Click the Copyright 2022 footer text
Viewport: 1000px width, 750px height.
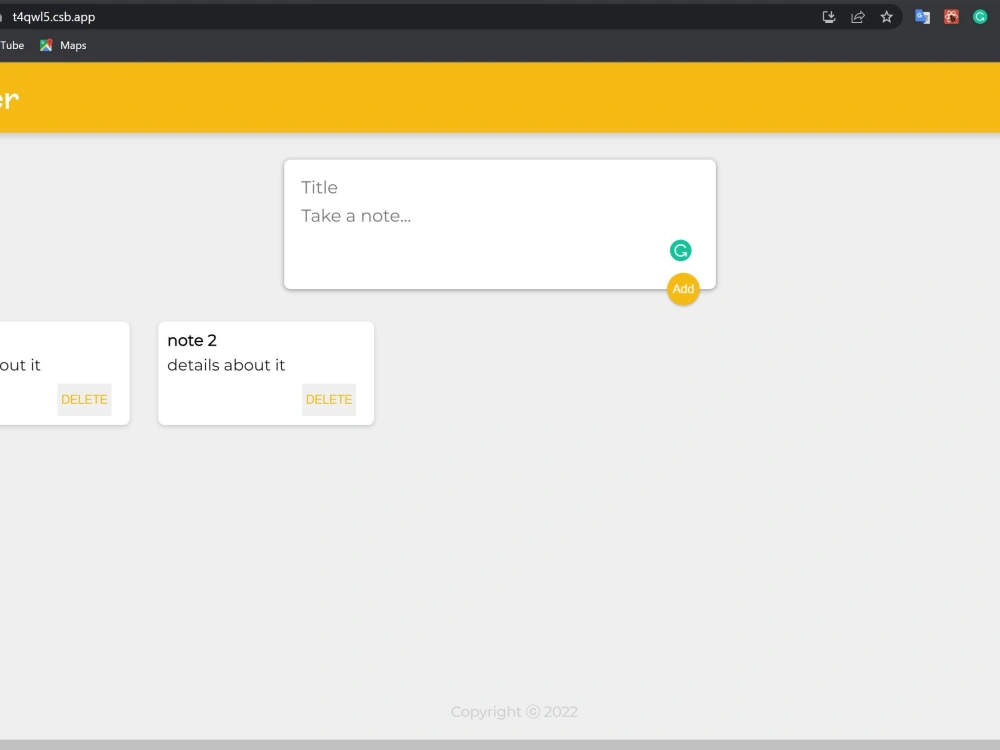pyautogui.click(x=514, y=712)
